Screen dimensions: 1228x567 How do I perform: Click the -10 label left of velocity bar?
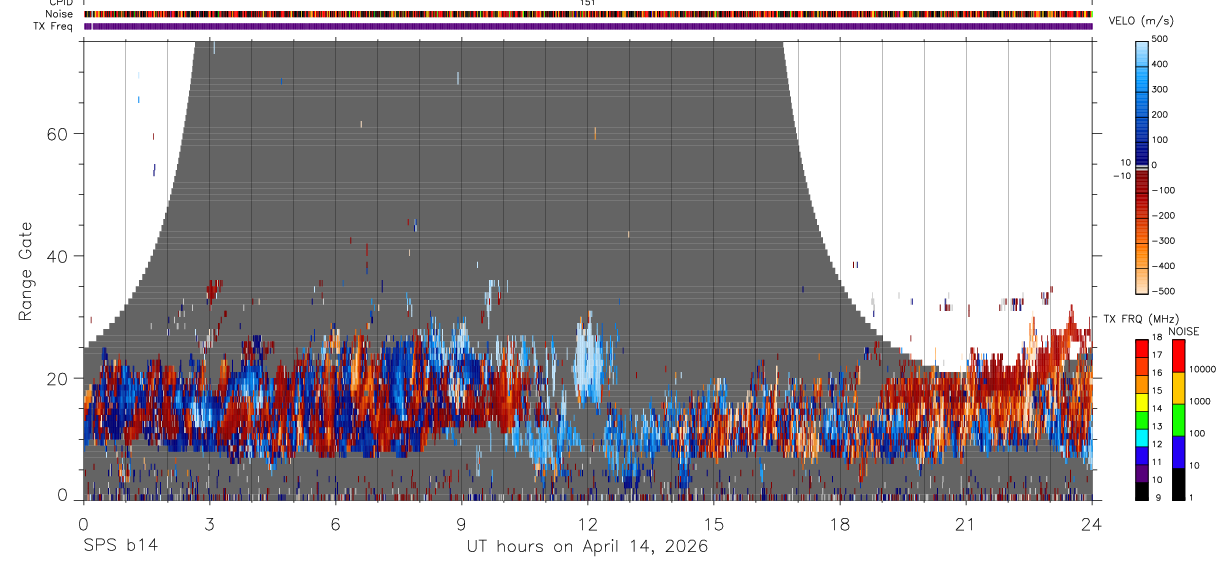[1120, 176]
